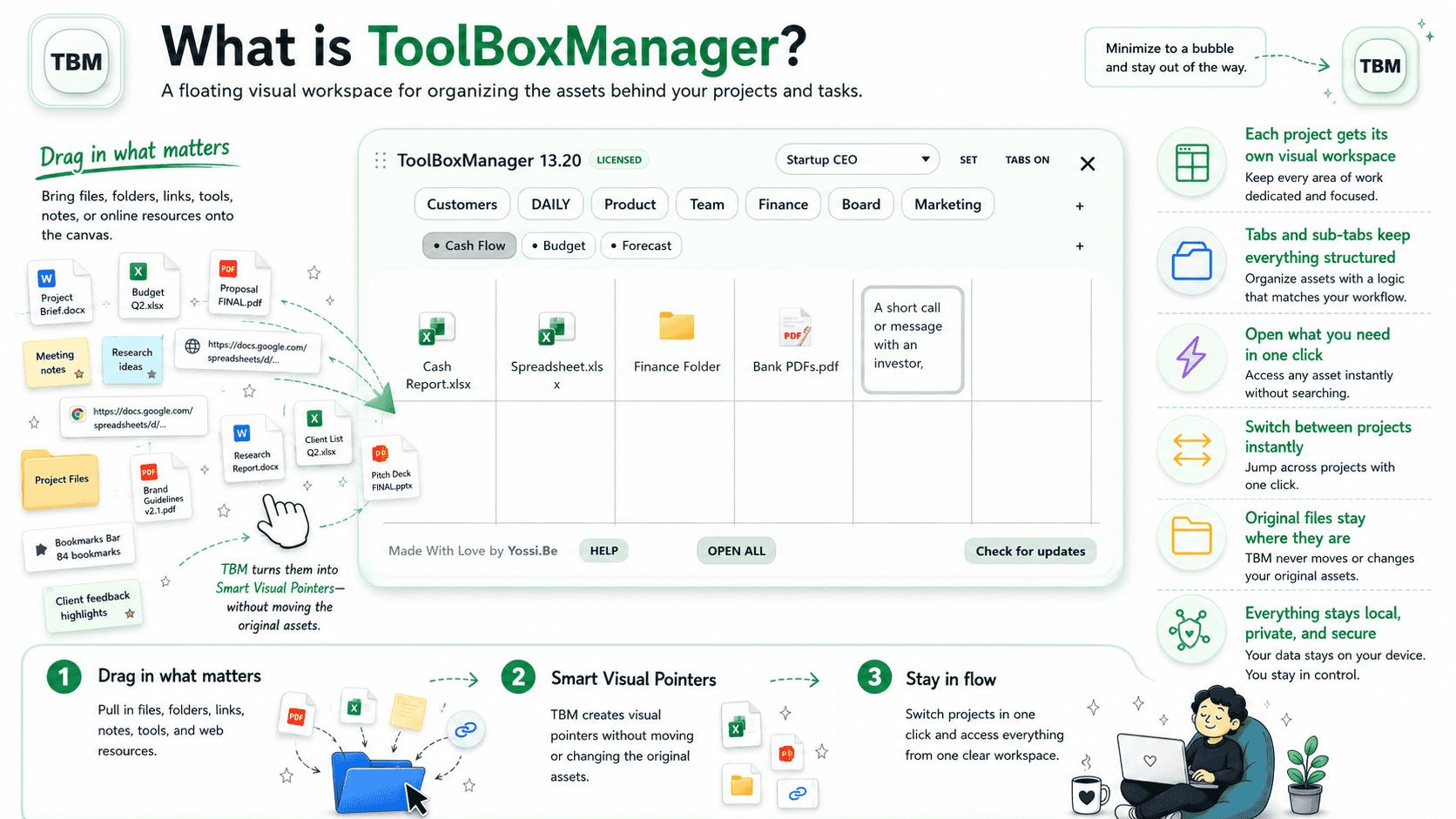Switch to the Product tab
Viewport: 1456px width, 819px height.
[x=630, y=205]
